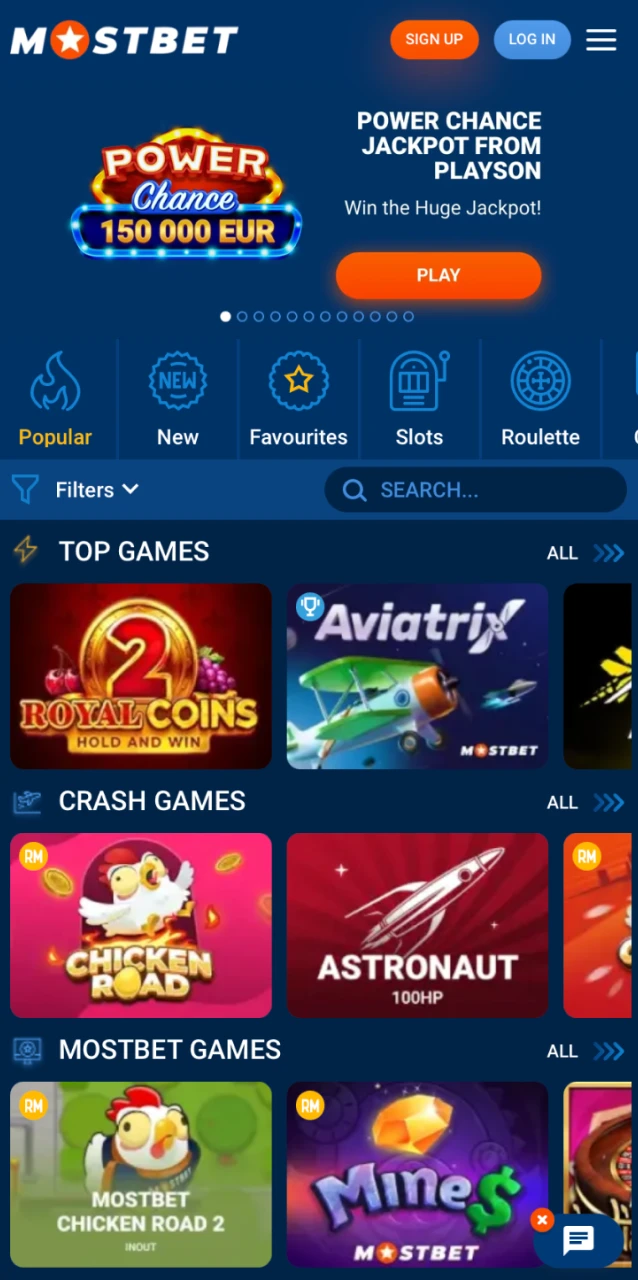This screenshot has height=1280, width=638.
Task: Open the live chat bubble icon
Action: point(578,1241)
